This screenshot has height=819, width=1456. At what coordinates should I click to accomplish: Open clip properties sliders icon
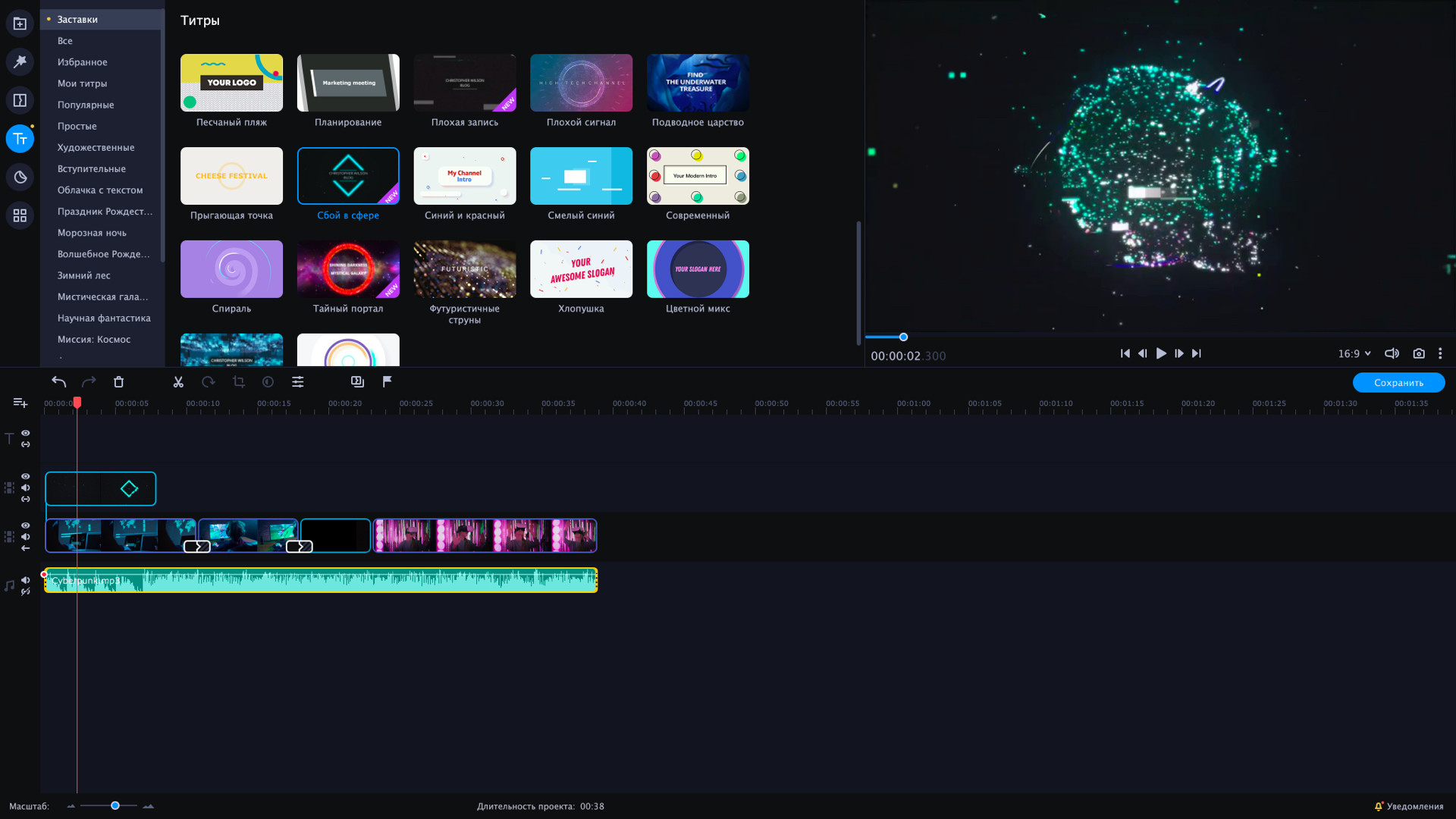pyautogui.click(x=298, y=382)
